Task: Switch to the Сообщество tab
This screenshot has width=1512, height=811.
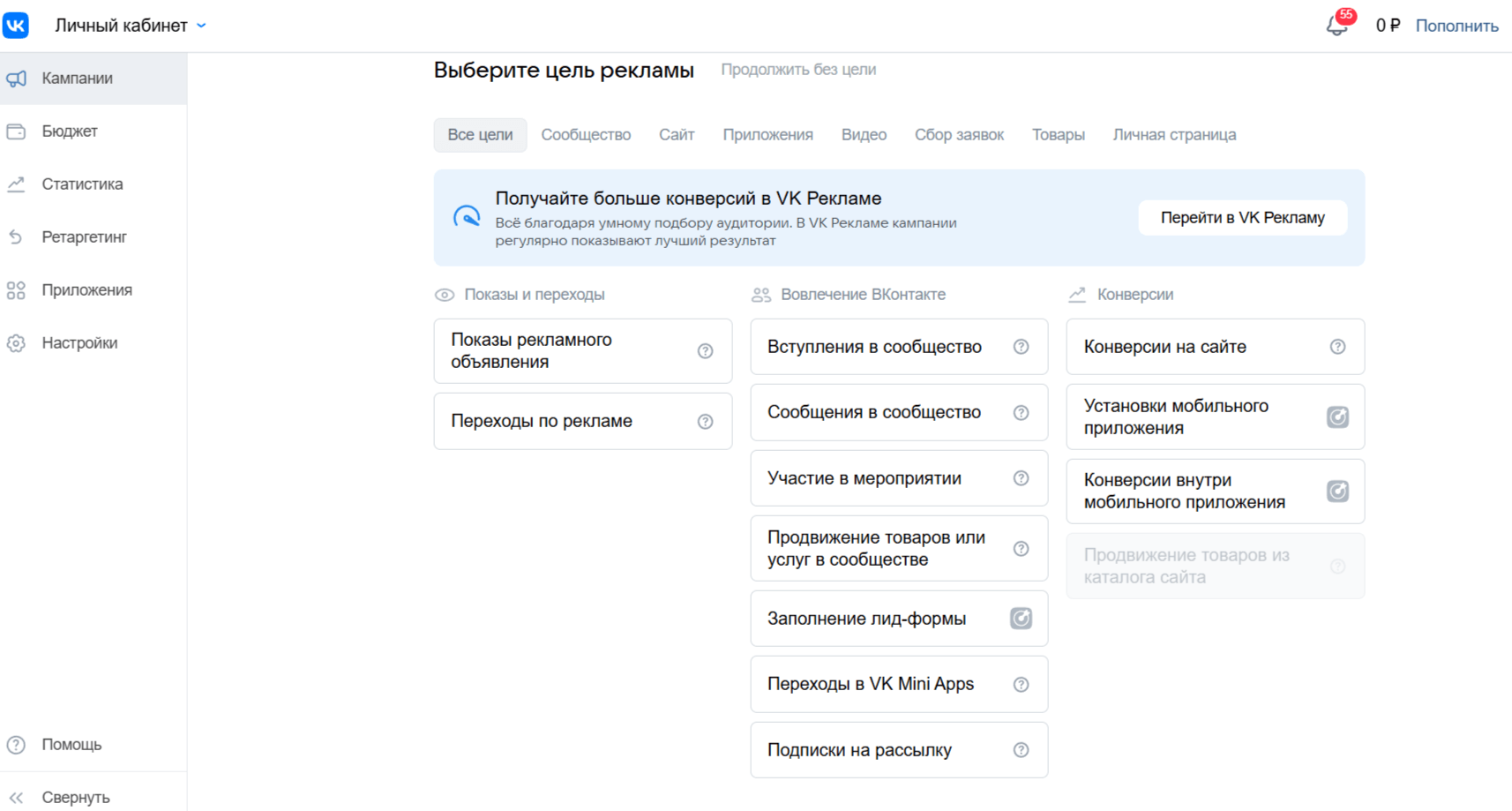Action: (x=586, y=135)
